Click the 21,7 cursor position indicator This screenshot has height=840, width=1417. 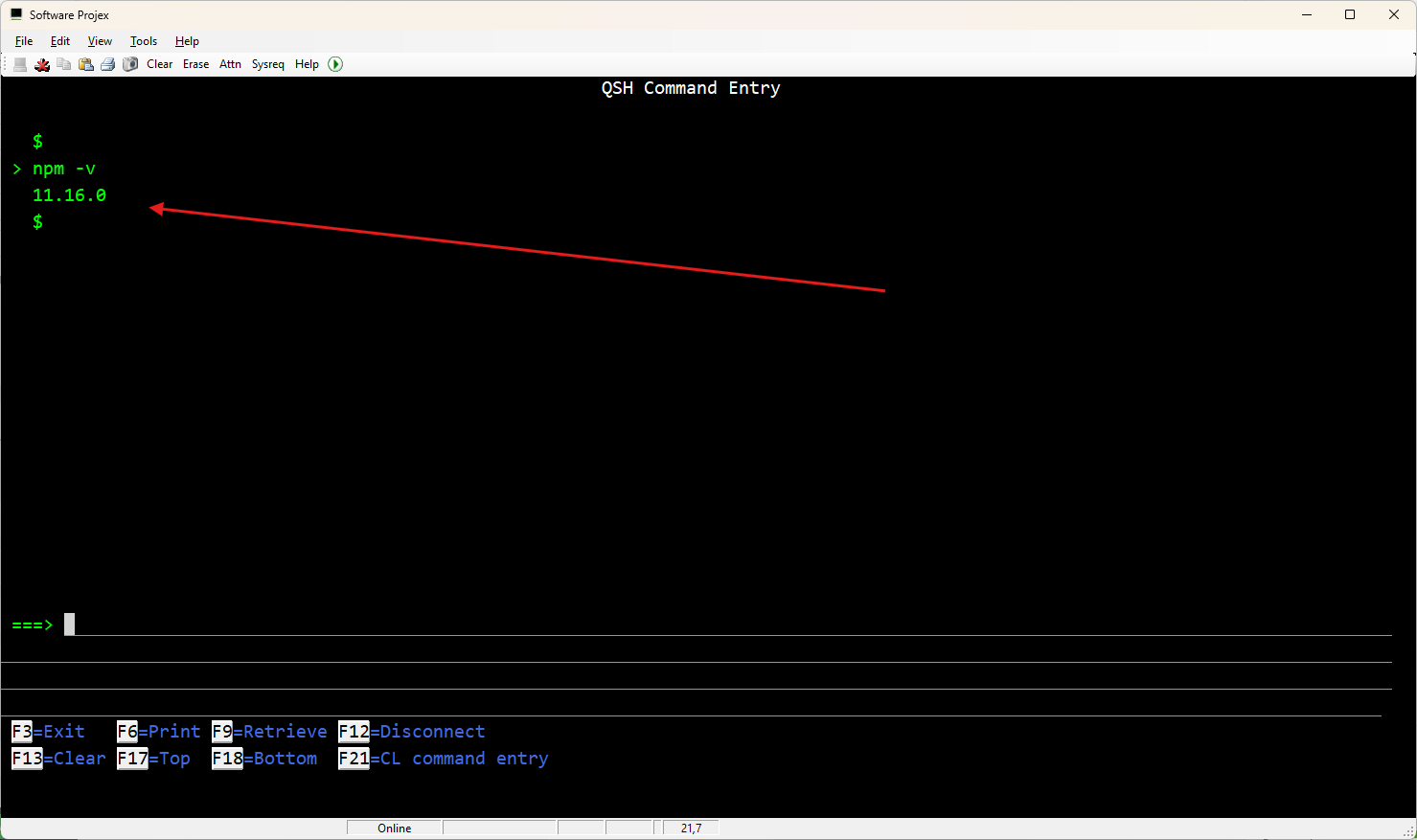click(691, 829)
